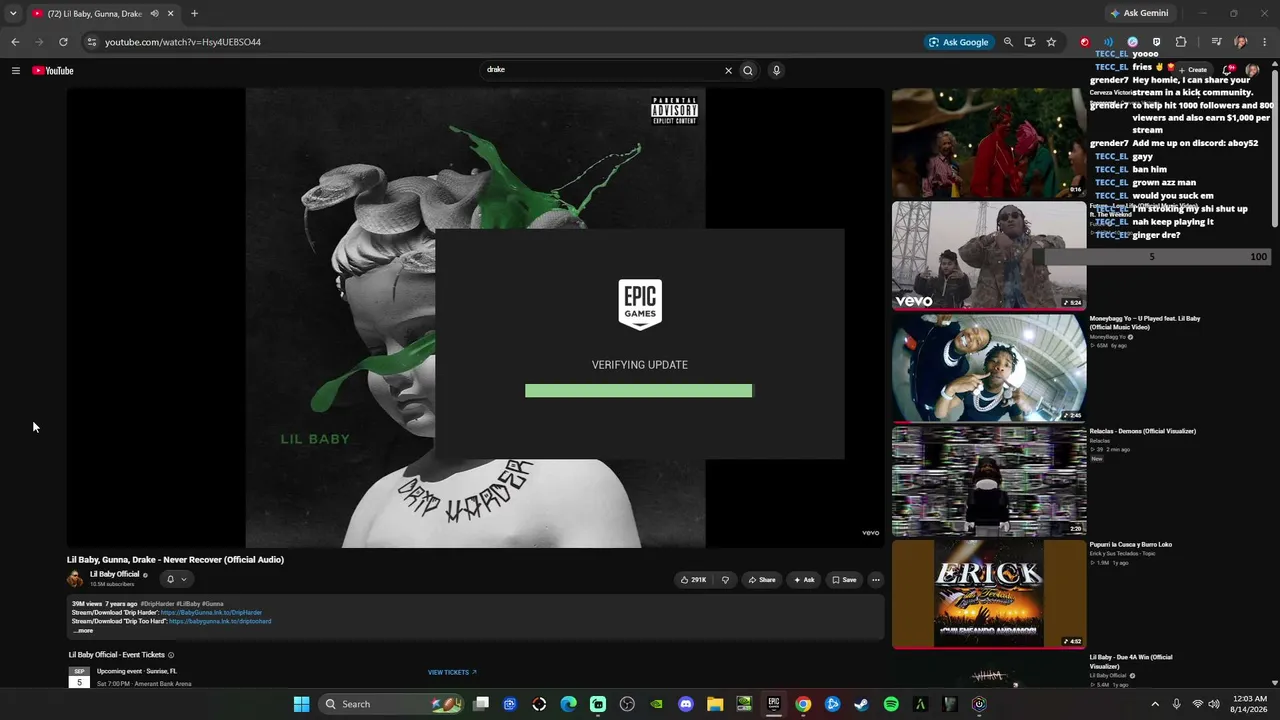
Task: Open the Chrome profile avatar
Action: tap(1240, 42)
